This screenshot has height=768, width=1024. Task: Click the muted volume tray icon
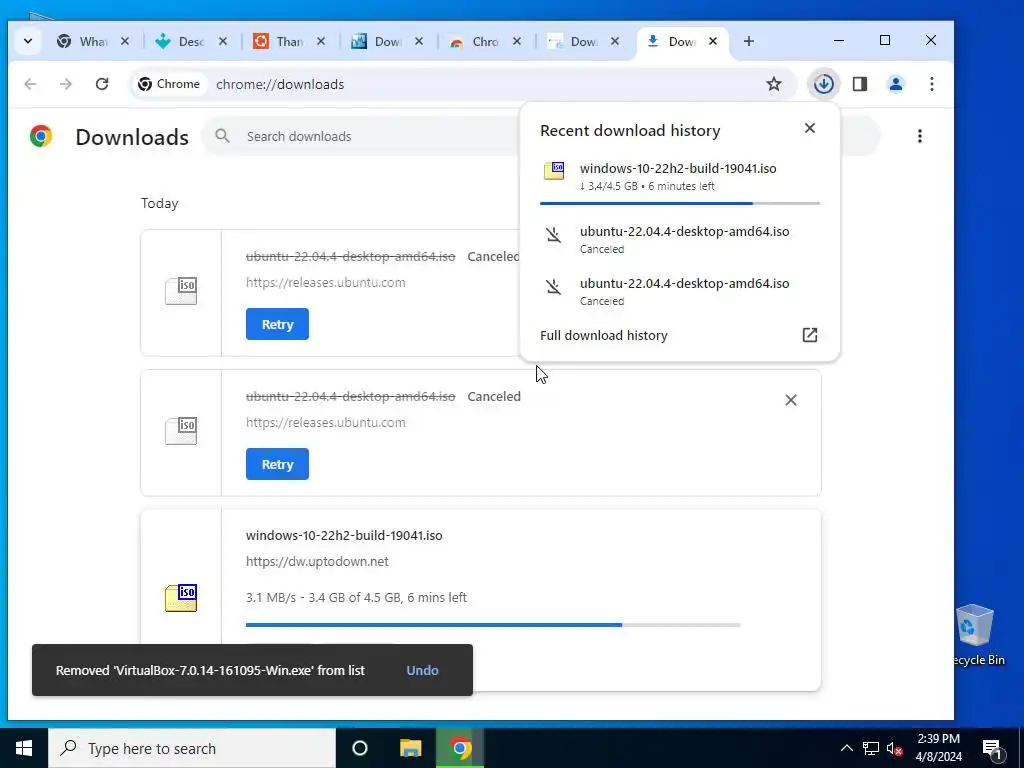[x=895, y=749]
